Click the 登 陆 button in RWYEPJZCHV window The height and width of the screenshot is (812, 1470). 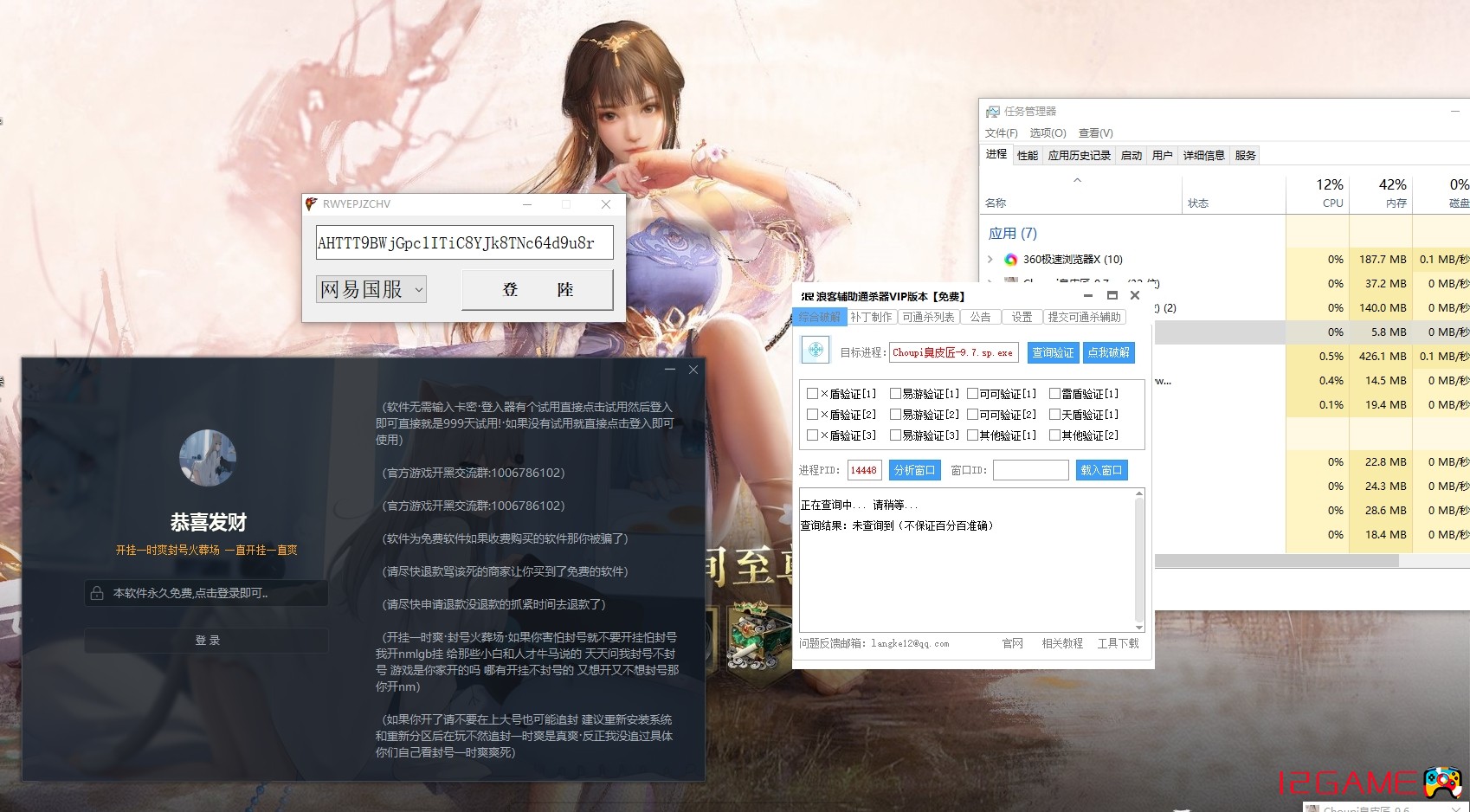(538, 289)
